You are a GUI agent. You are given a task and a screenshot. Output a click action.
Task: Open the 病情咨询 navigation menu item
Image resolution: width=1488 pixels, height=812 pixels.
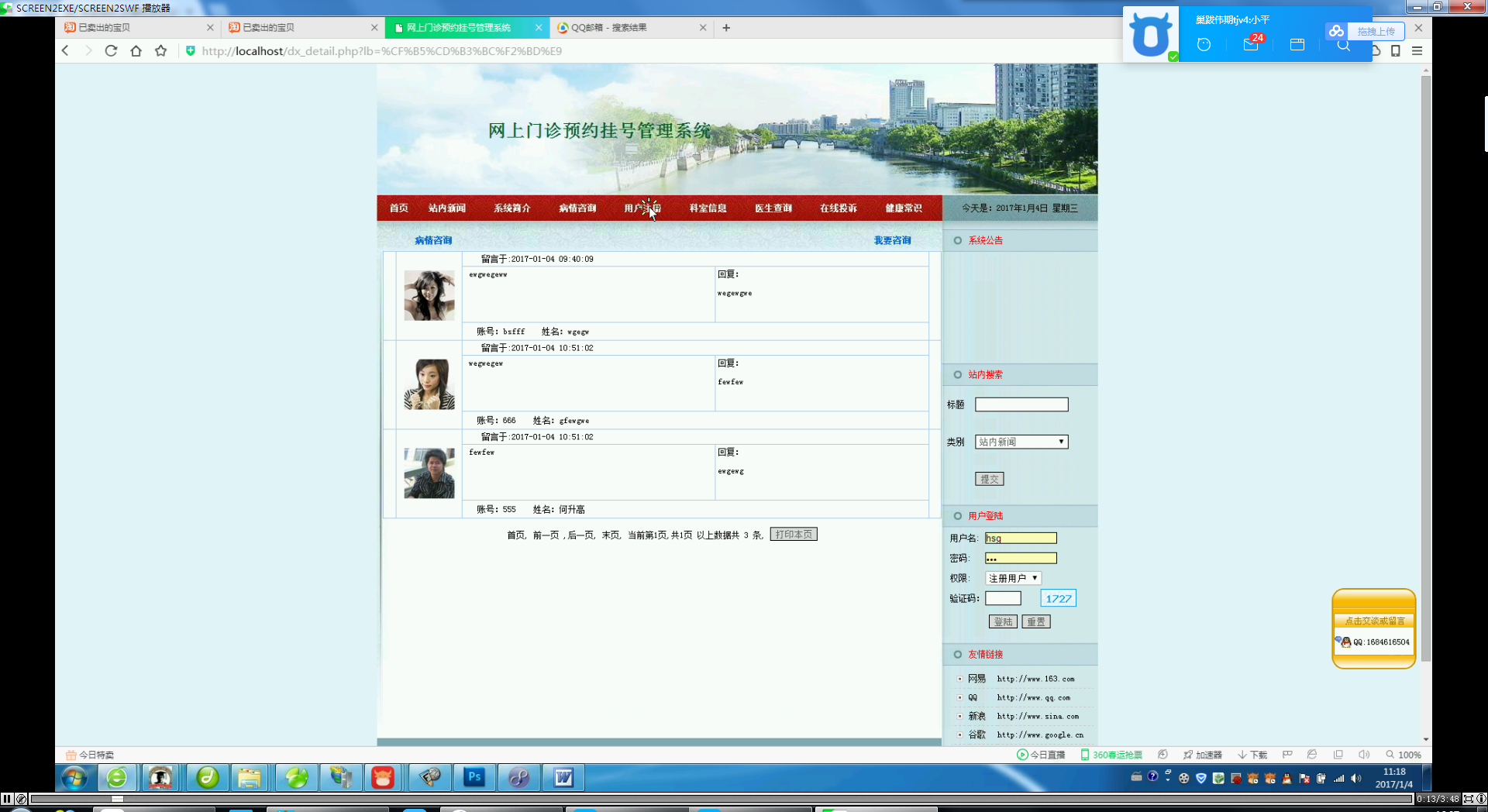point(577,208)
